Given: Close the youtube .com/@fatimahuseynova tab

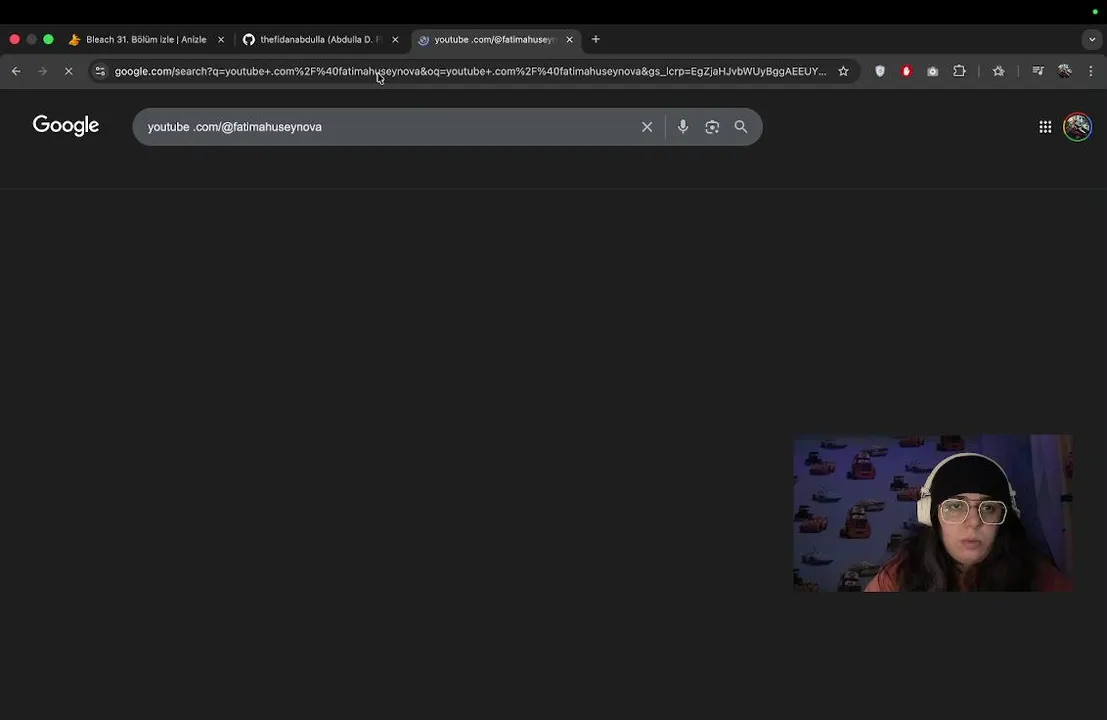Looking at the screenshot, I should coord(570,40).
